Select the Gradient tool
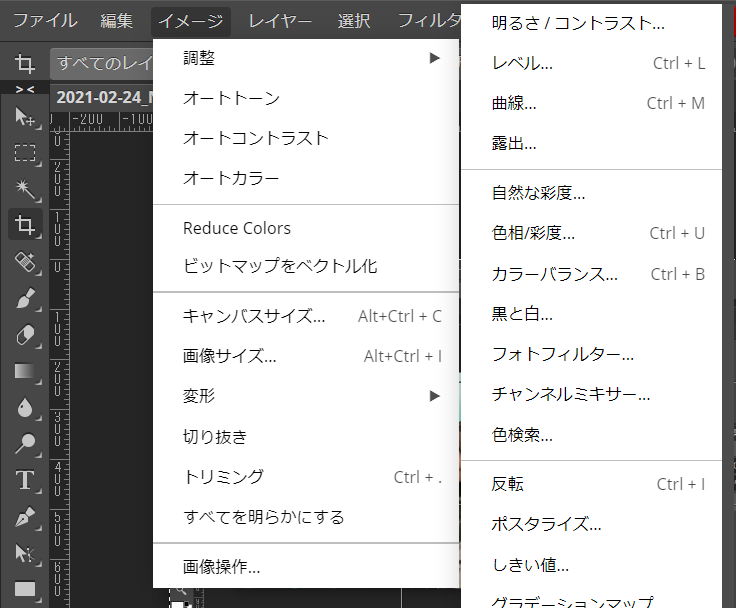This screenshot has height=608, width=736. (x=24, y=371)
